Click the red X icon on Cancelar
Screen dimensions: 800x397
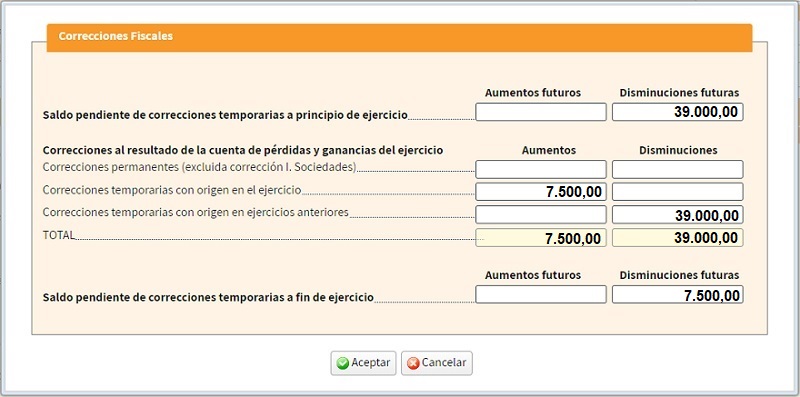(x=413, y=363)
